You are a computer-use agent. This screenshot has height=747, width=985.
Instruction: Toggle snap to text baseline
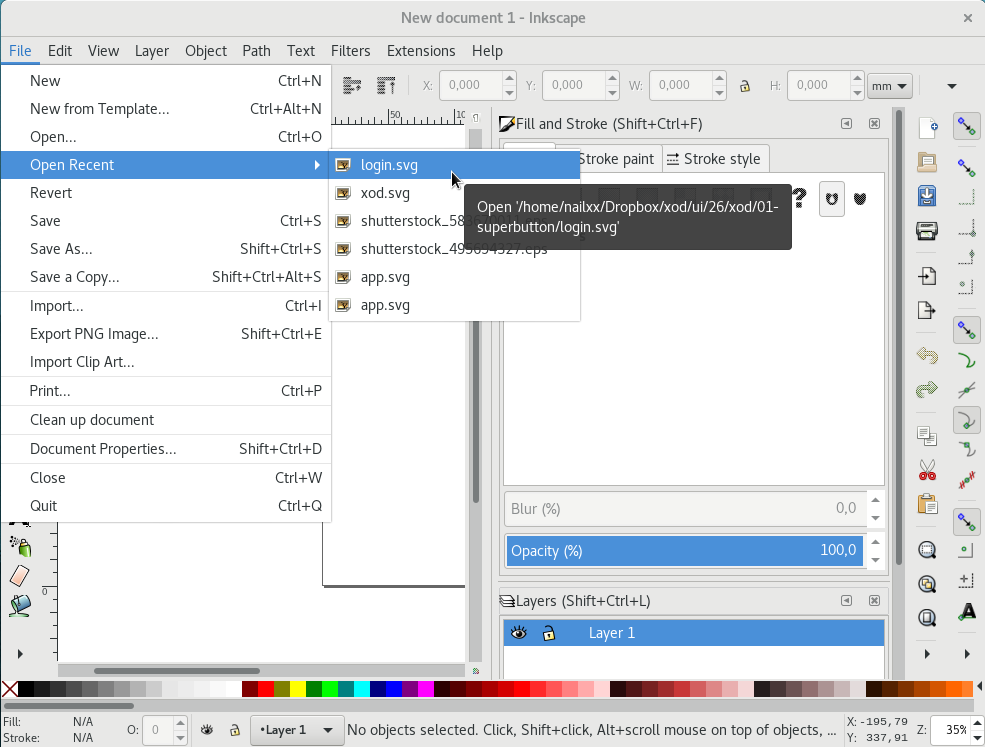coord(967,611)
